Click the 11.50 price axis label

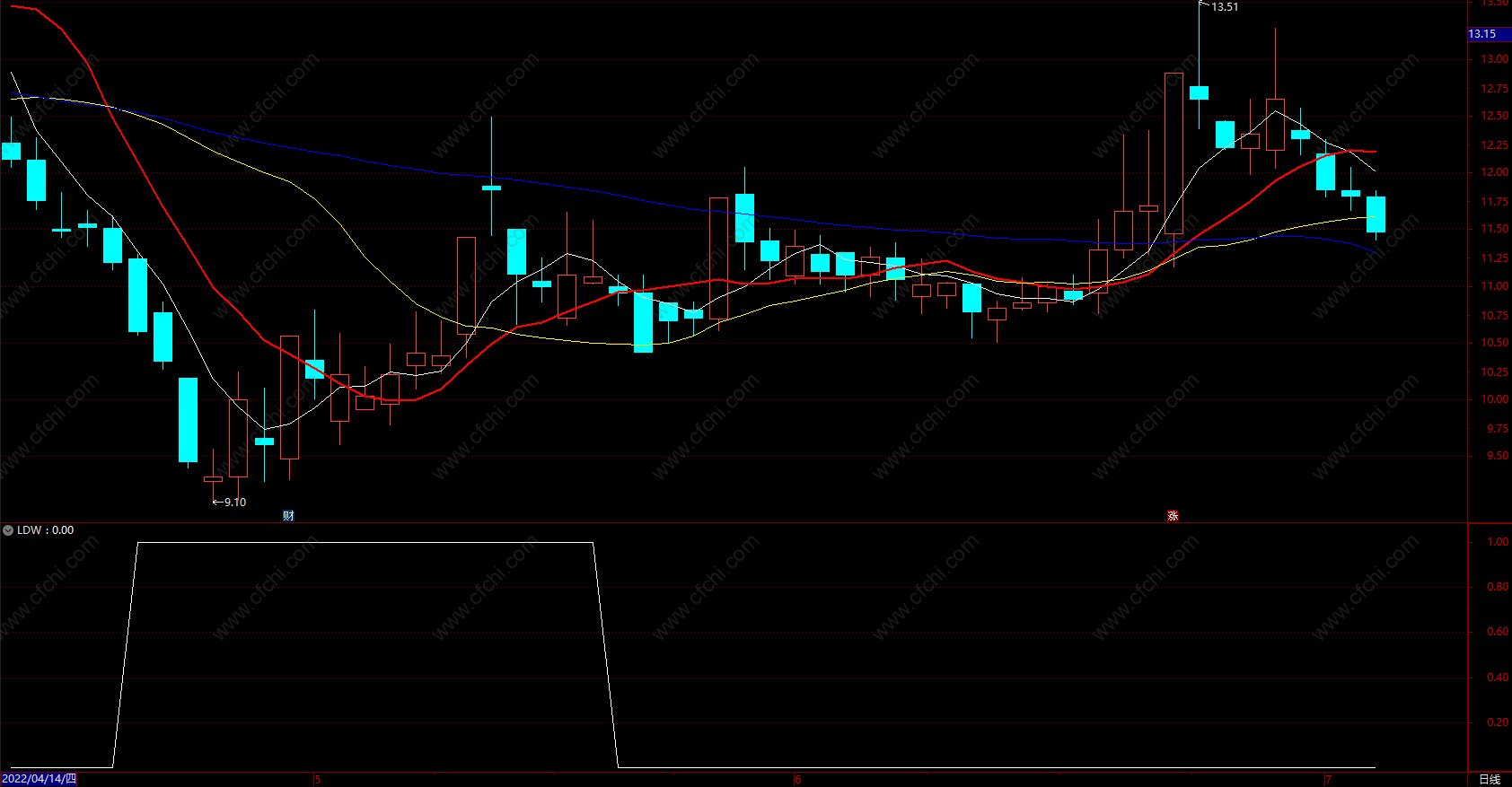(x=1495, y=229)
